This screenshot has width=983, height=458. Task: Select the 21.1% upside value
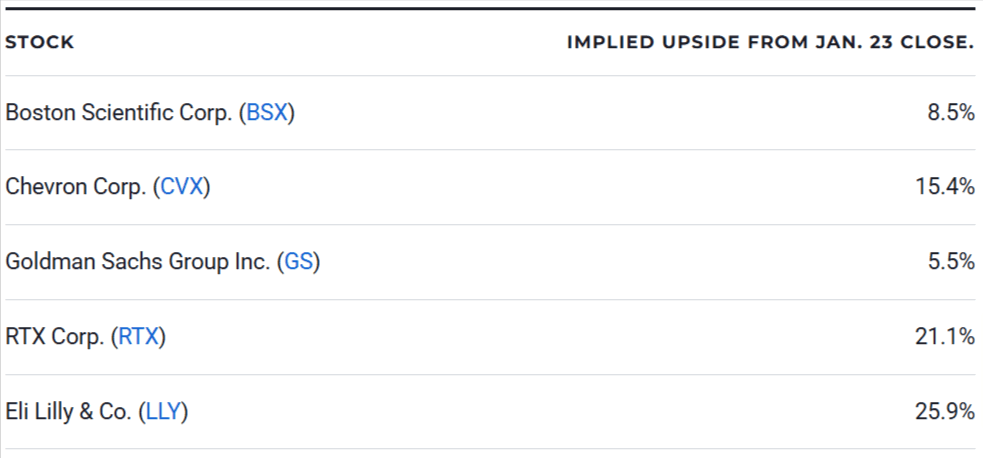[945, 337]
